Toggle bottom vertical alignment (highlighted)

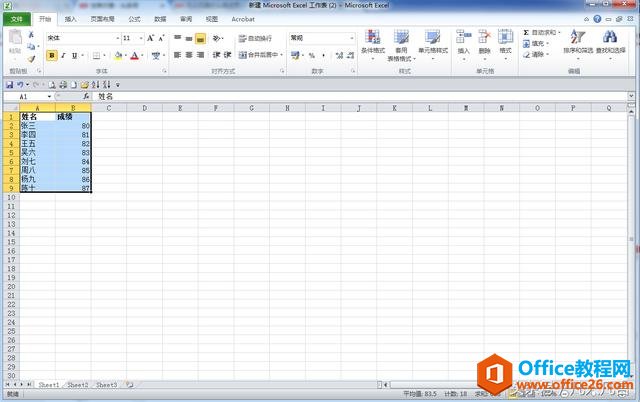tap(200, 38)
